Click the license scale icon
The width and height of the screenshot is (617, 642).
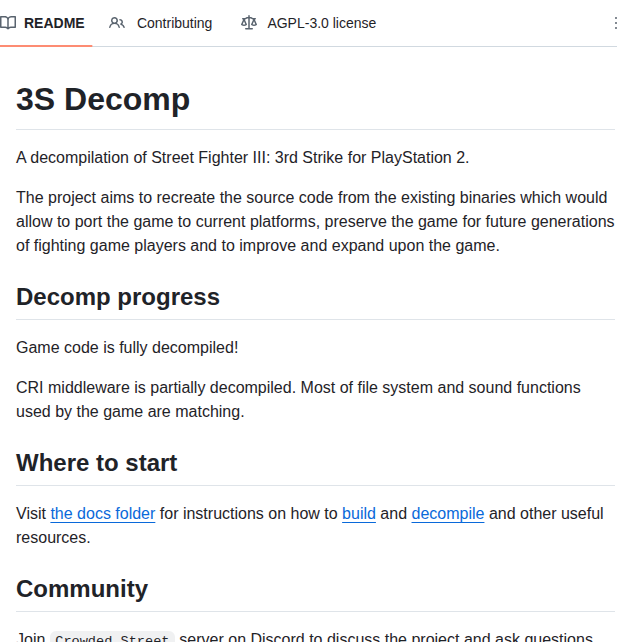(x=249, y=23)
